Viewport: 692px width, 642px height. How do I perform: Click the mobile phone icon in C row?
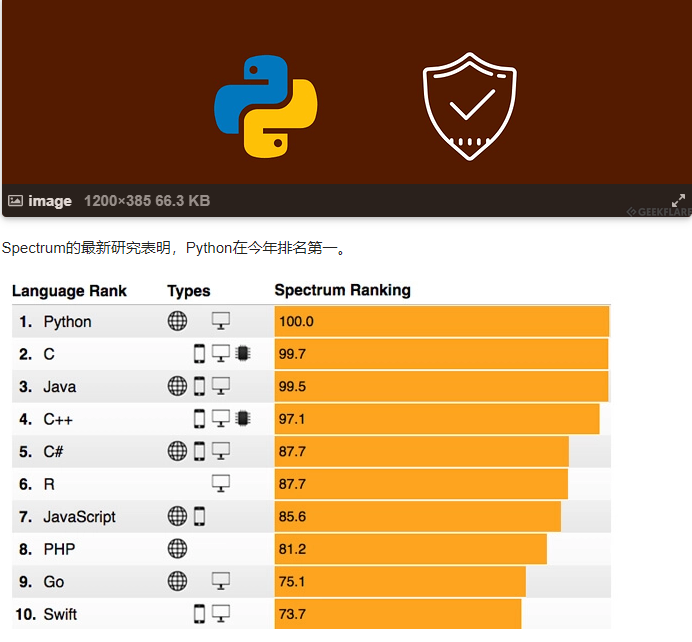(x=199, y=353)
